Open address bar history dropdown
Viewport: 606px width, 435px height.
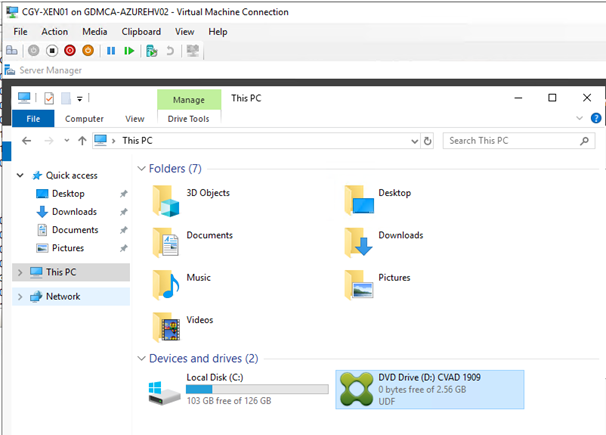[415, 141]
